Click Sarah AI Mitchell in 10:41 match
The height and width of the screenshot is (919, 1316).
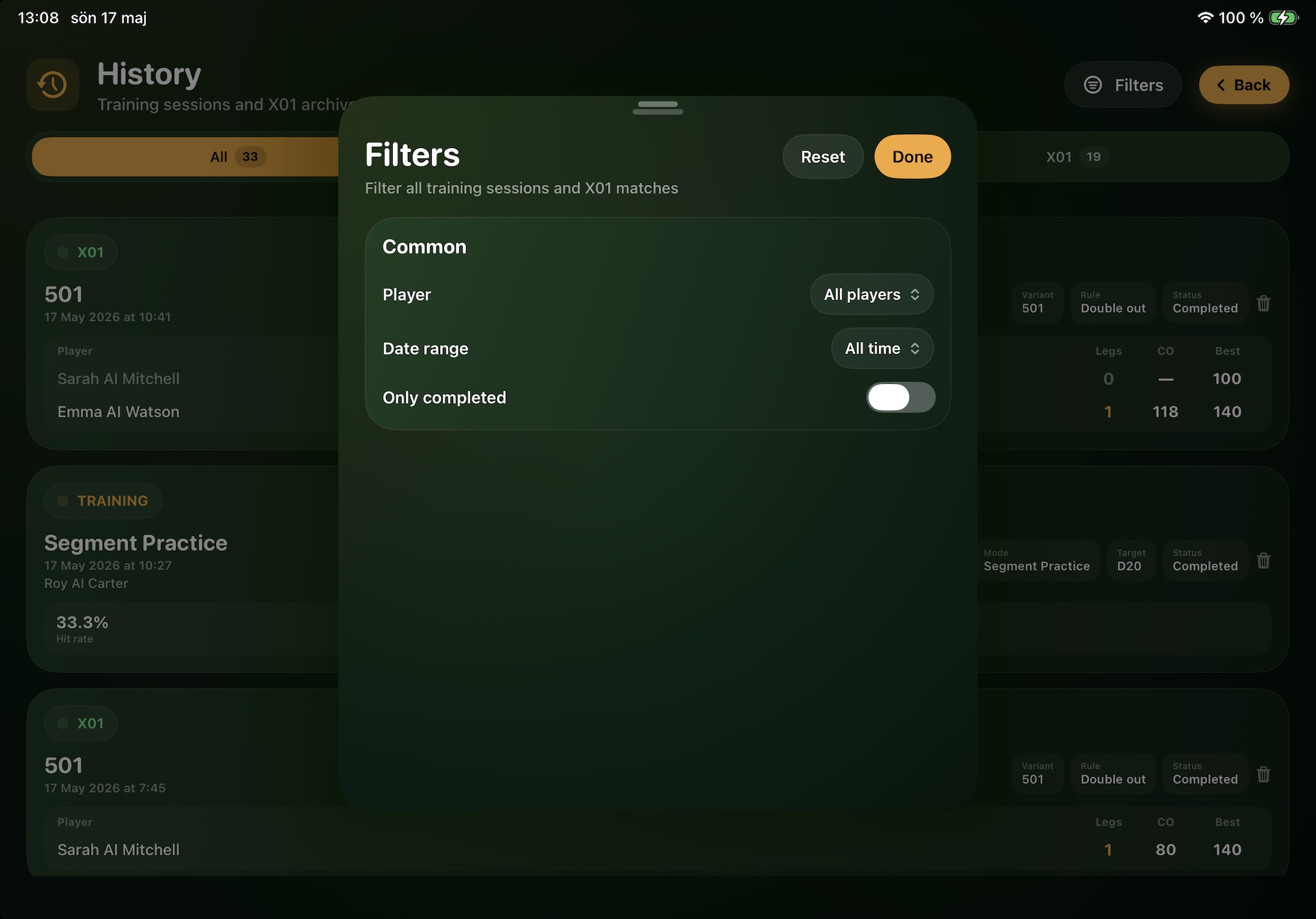click(x=119, y=379)
